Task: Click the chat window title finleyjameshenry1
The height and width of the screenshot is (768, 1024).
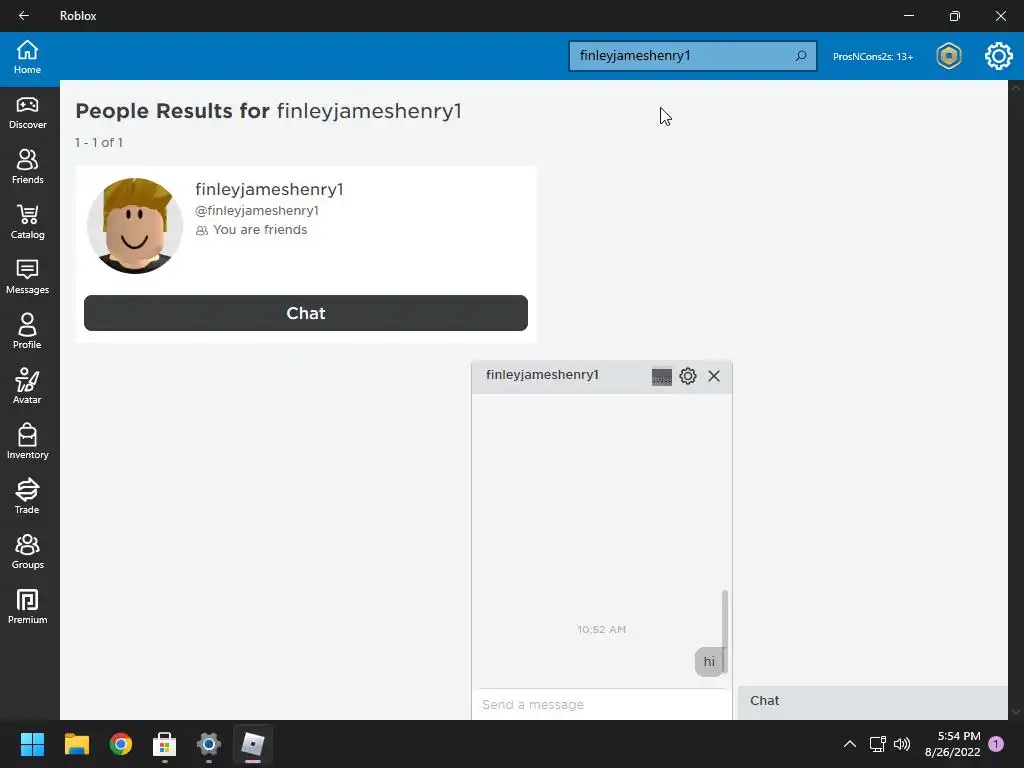Action: click(542, 375)
